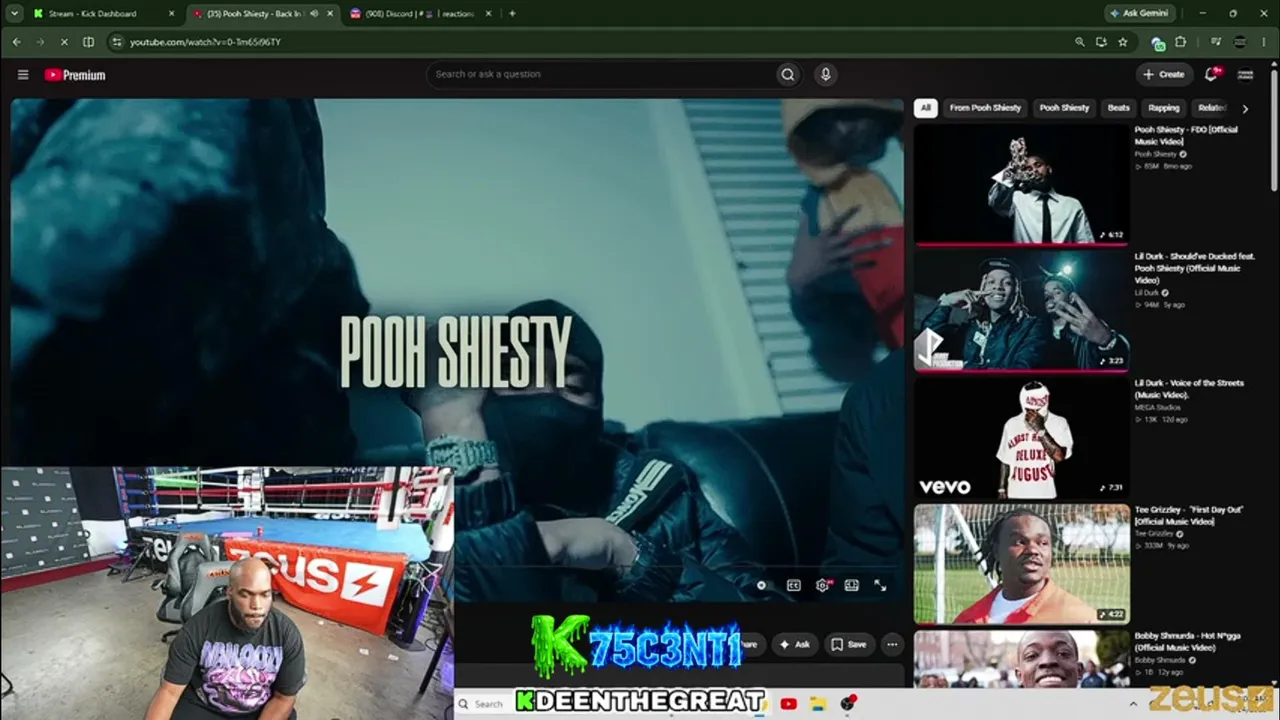Click the Ask button under video
The width and height of the screenshot is (1280, 720).
click(x=795, y=645)
